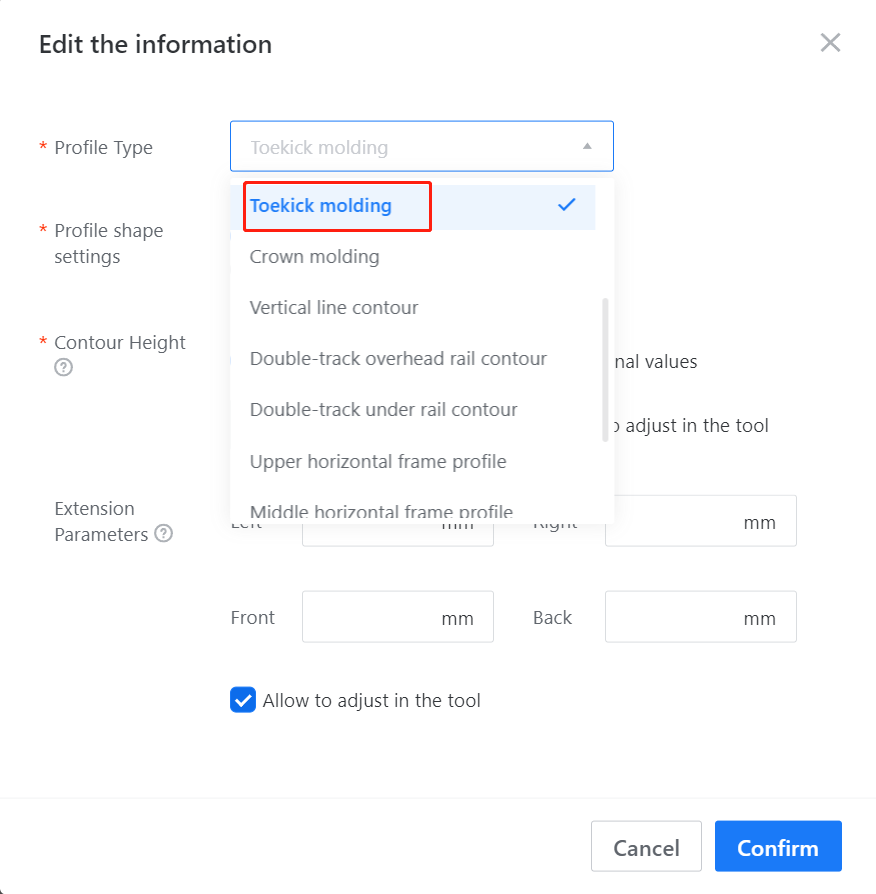Click the Contour Height help icon
The image size is (876, 894).
pyautogui.click(x=63, y=368)
